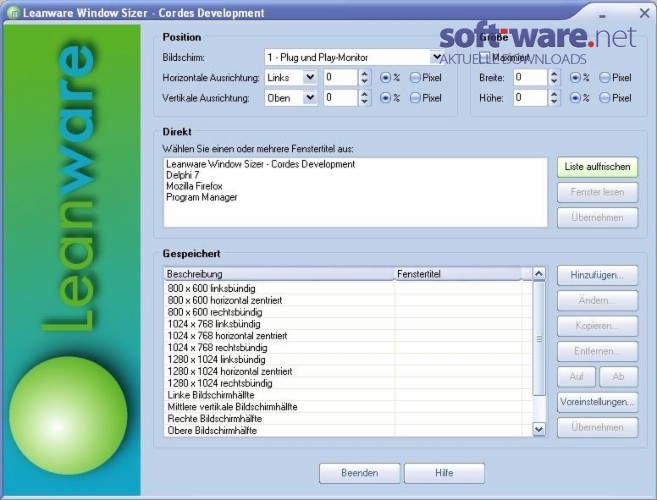
Task: Sort by Beschreibung column header
Action: tap(279, 274)
